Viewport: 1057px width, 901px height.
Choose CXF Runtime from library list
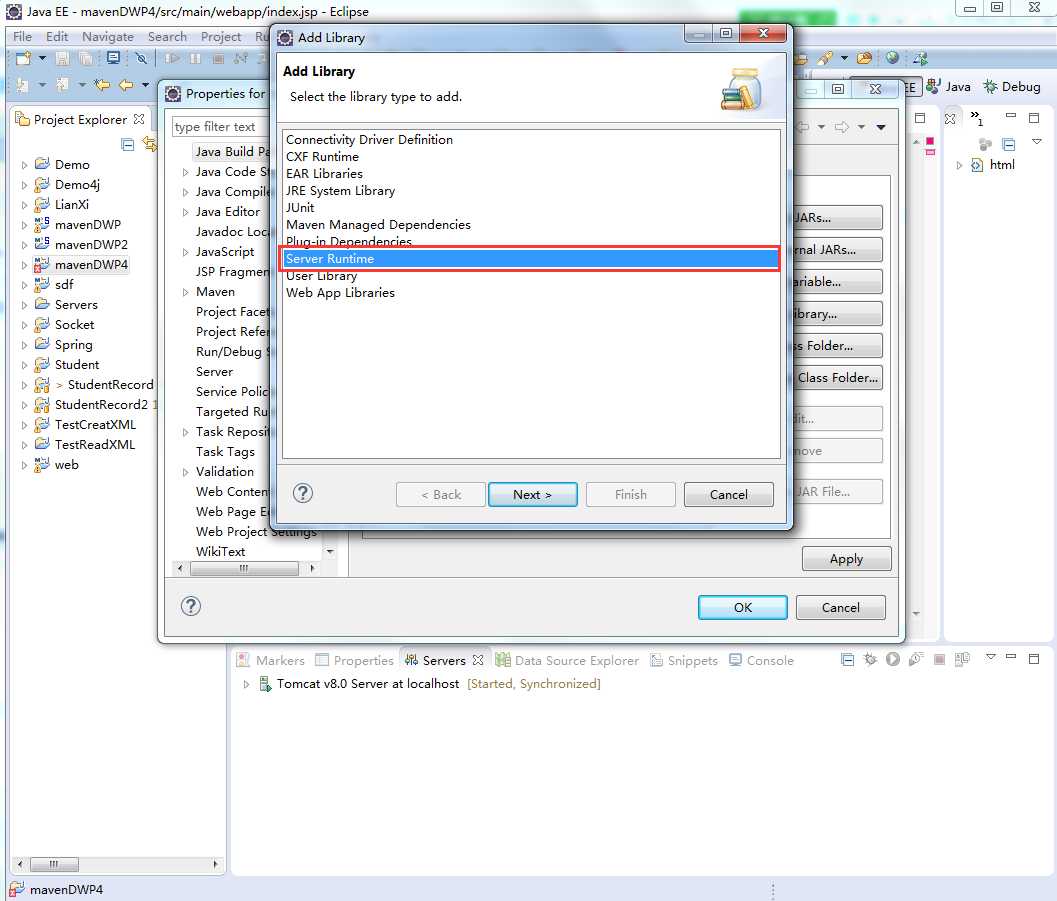click(322, 156)
